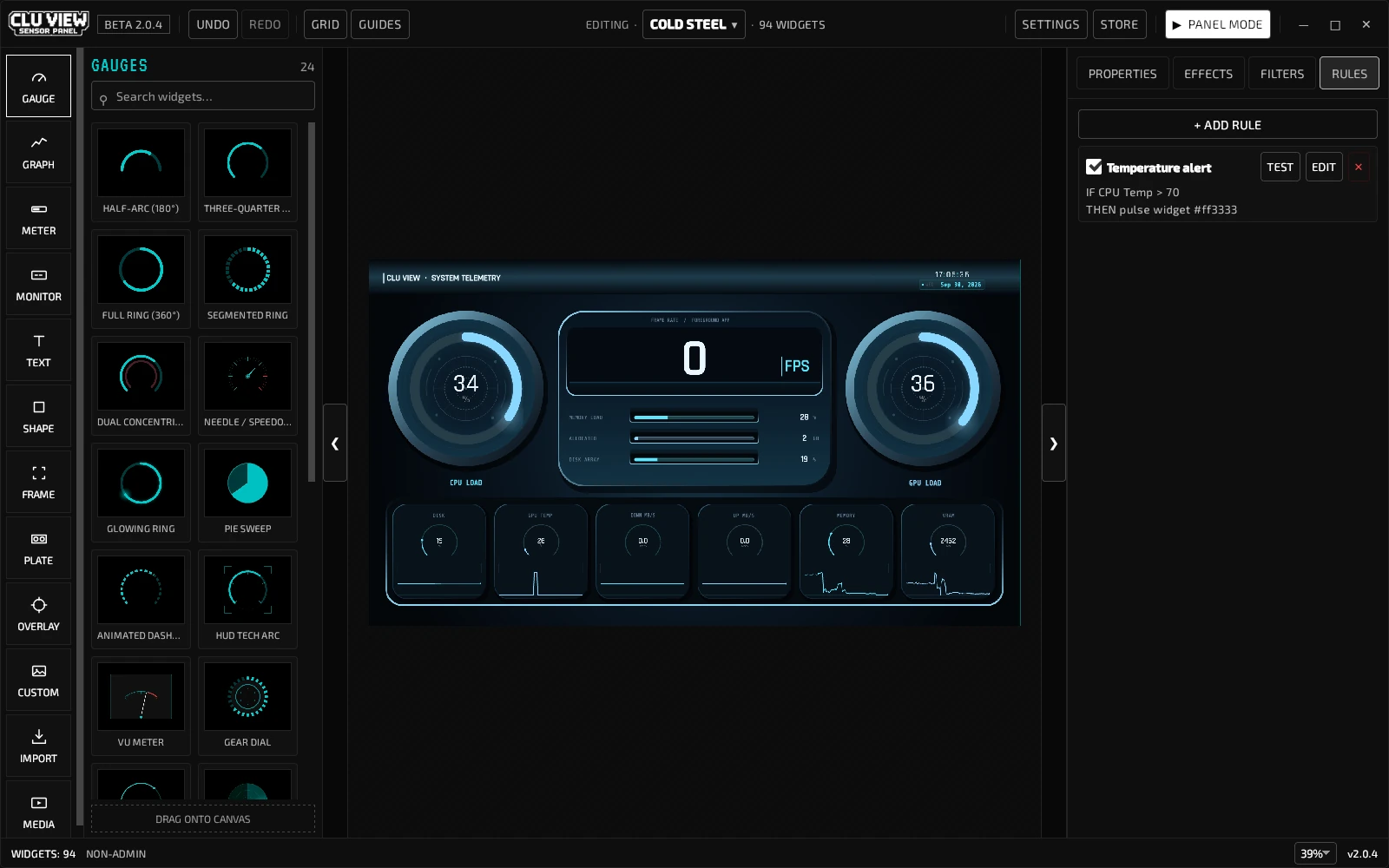Open the Settings
The image size is (1389, 868).
click(1050, 24)
